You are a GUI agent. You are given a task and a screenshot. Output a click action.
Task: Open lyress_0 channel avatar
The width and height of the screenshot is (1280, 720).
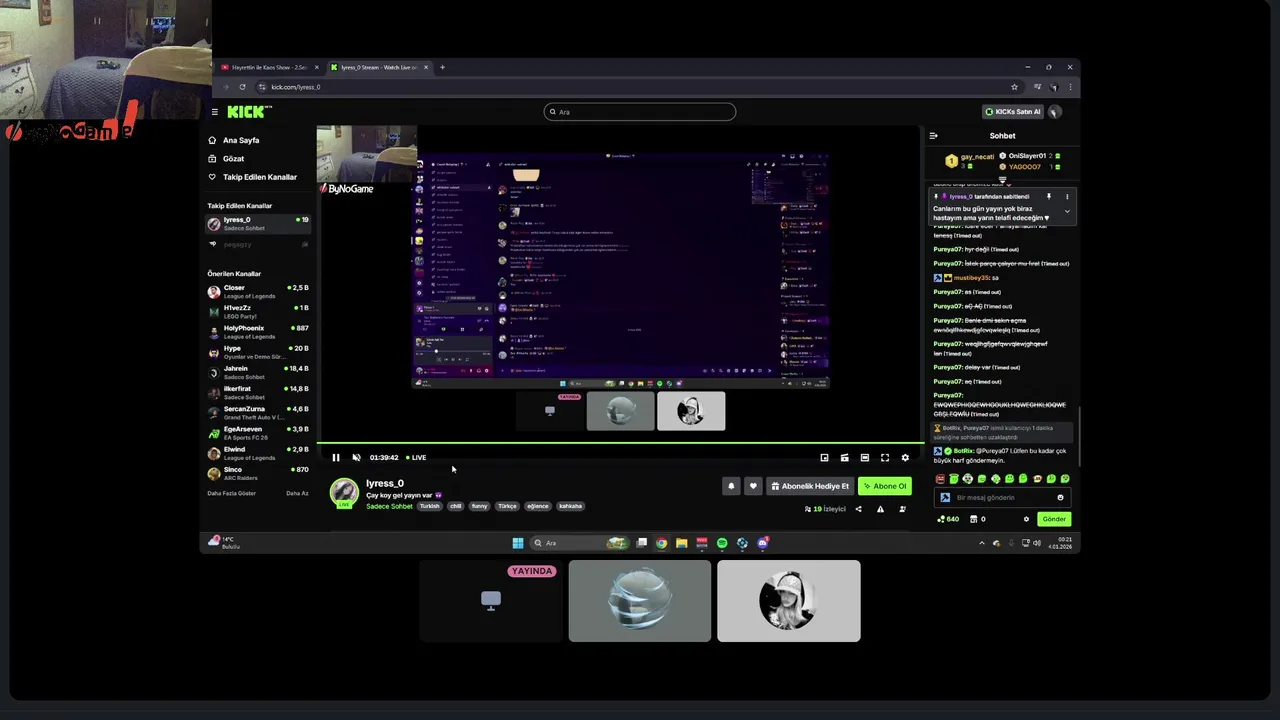click(344, 492)
